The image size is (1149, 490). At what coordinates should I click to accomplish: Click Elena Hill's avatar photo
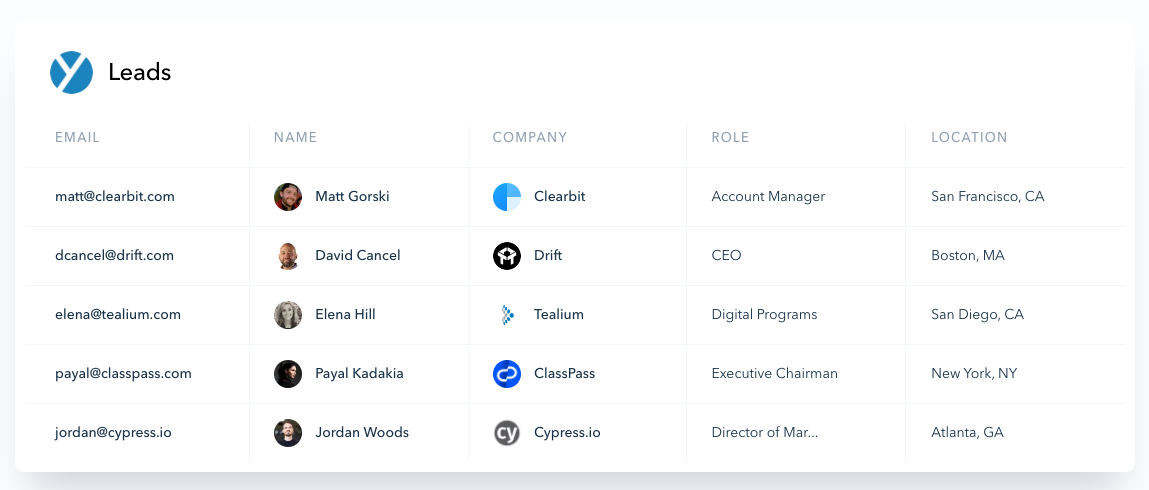point(288,315)
